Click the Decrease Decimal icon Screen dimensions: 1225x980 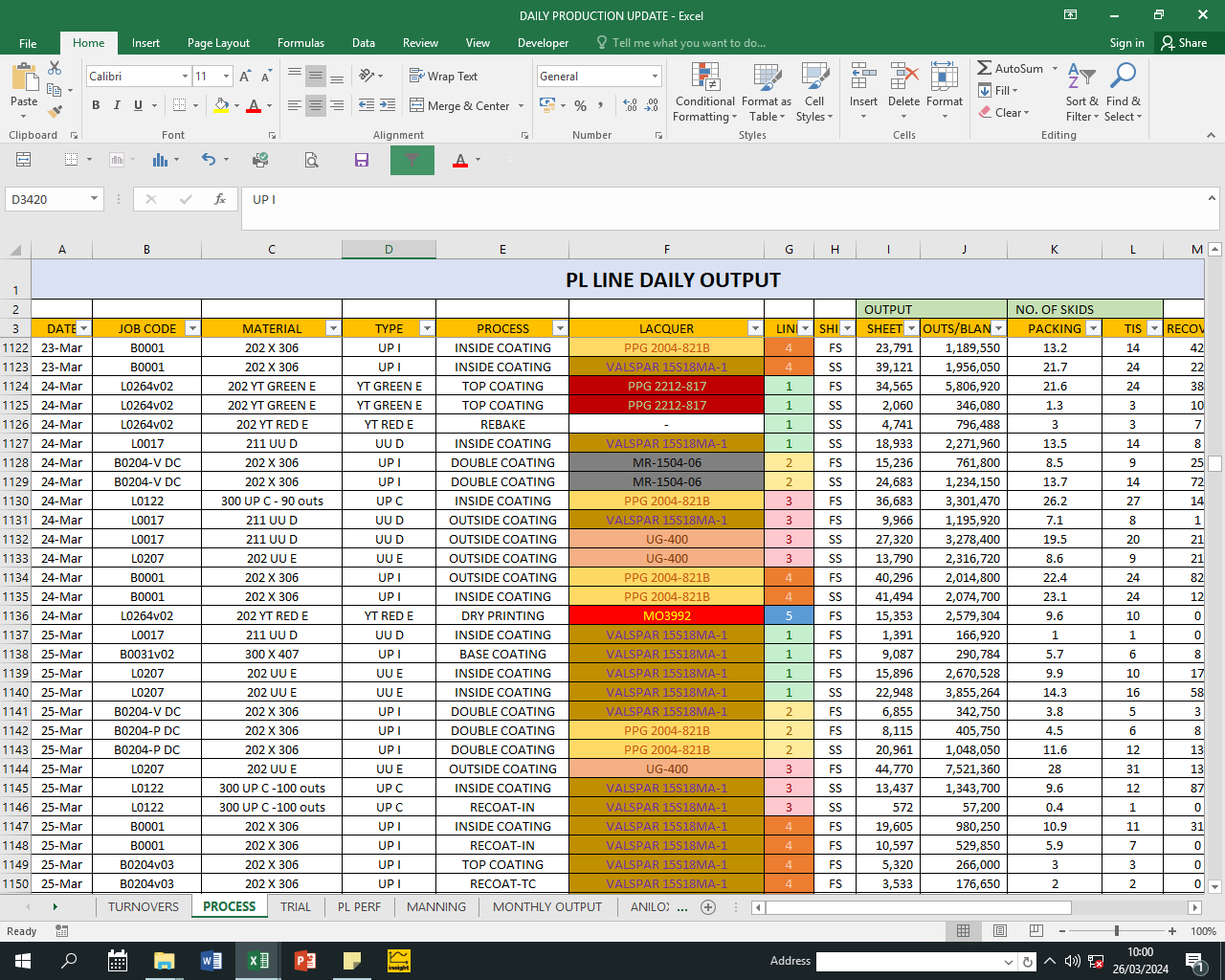(x=652, y=105)
